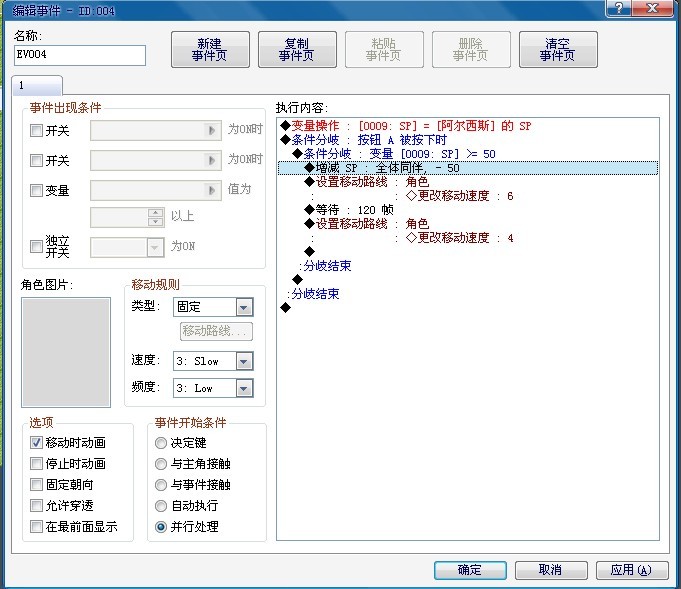Select the 自动执行 trigger option
681x589 pixels.
tap(161, 506)
